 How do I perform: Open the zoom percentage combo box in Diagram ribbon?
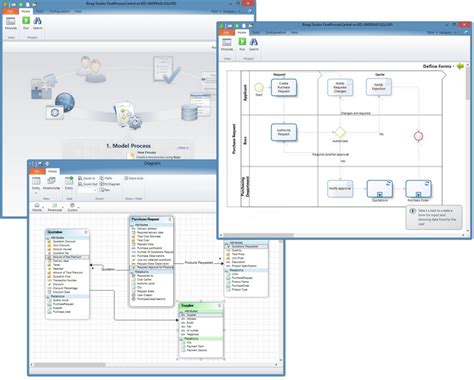(x=87, y=190)
